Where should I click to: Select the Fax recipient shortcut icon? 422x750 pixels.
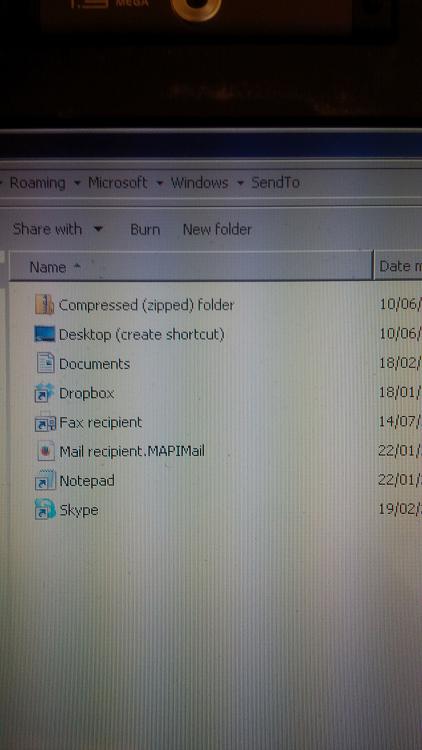pyautogui.click(x=45, y=422)
